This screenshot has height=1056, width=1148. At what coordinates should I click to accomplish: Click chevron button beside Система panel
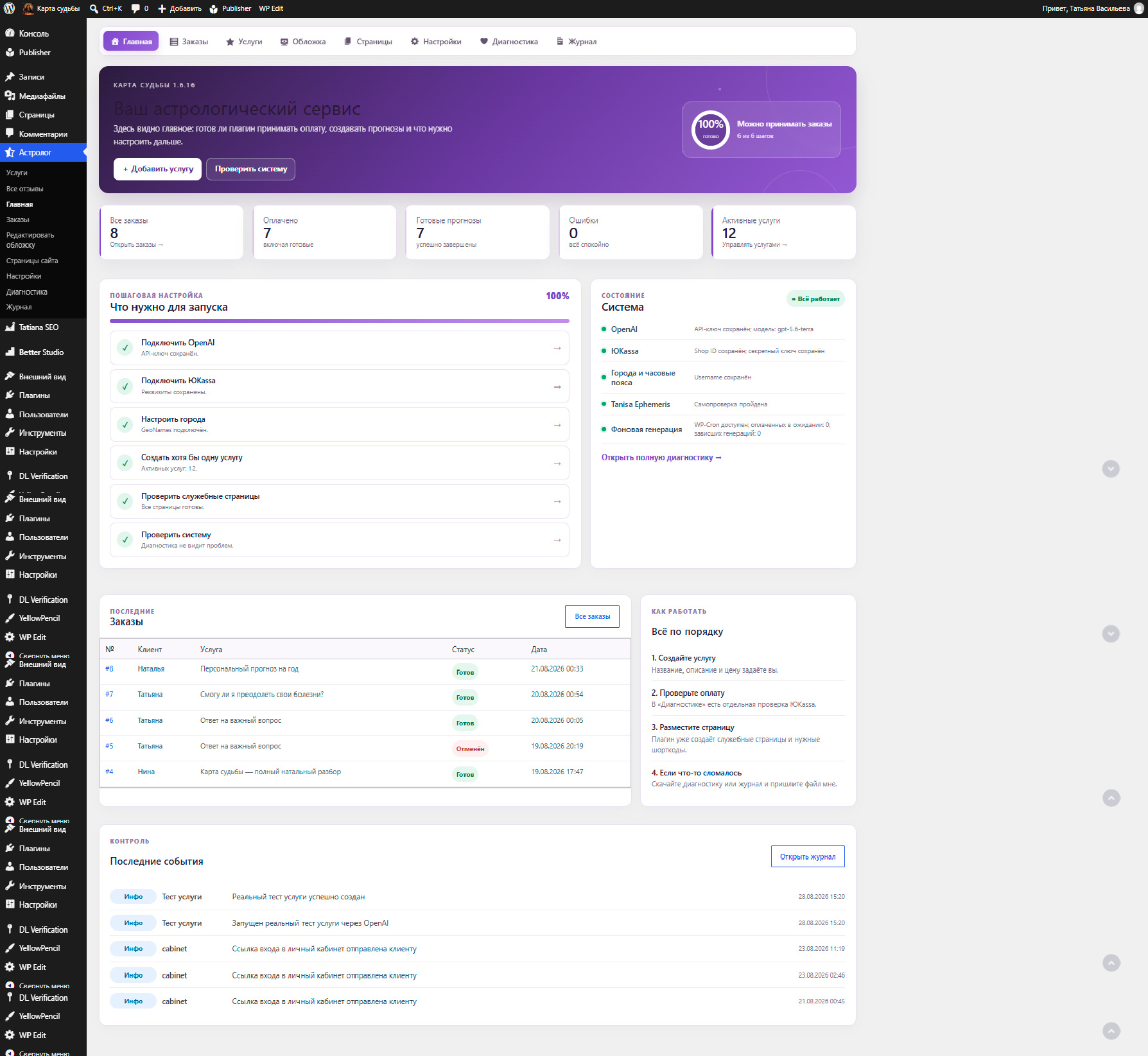click(x=1111, y=469)
